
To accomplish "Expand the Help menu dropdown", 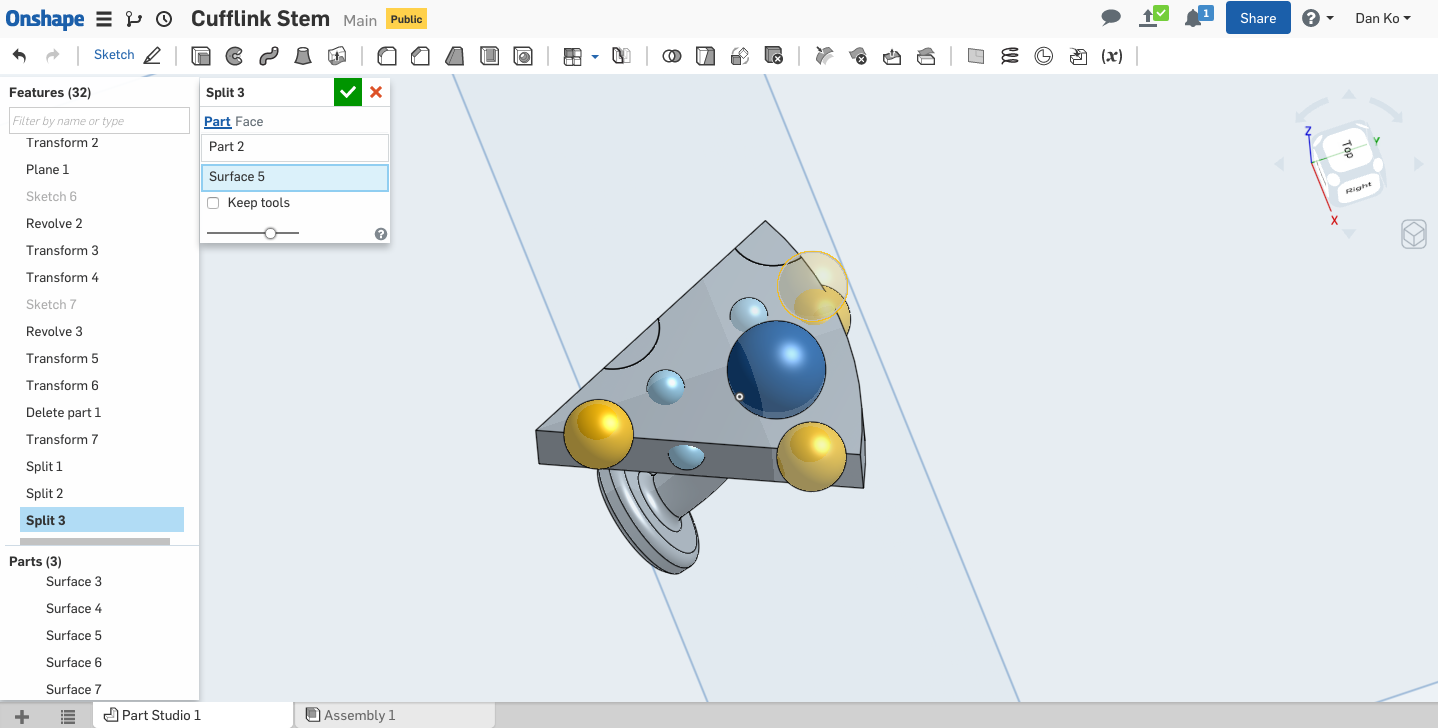I will pos(1318,18).
